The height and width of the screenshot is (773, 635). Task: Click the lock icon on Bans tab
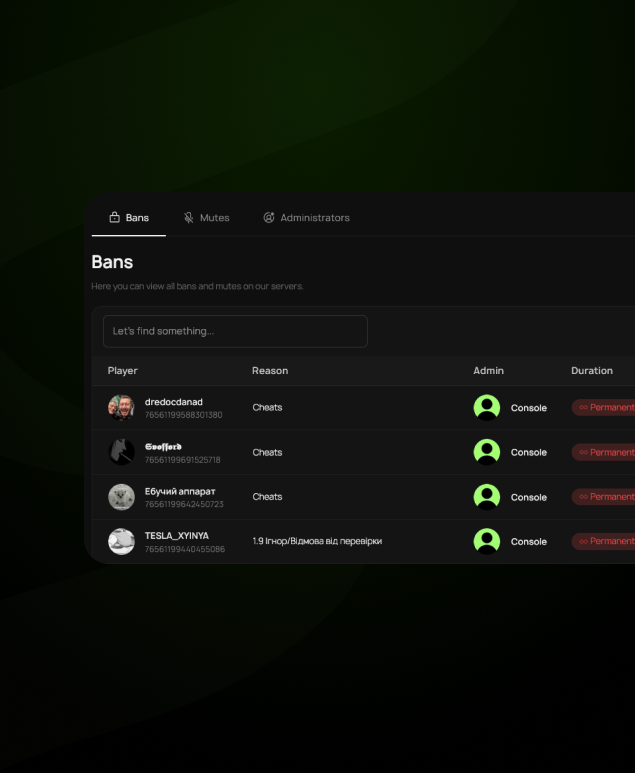[114, 218]
